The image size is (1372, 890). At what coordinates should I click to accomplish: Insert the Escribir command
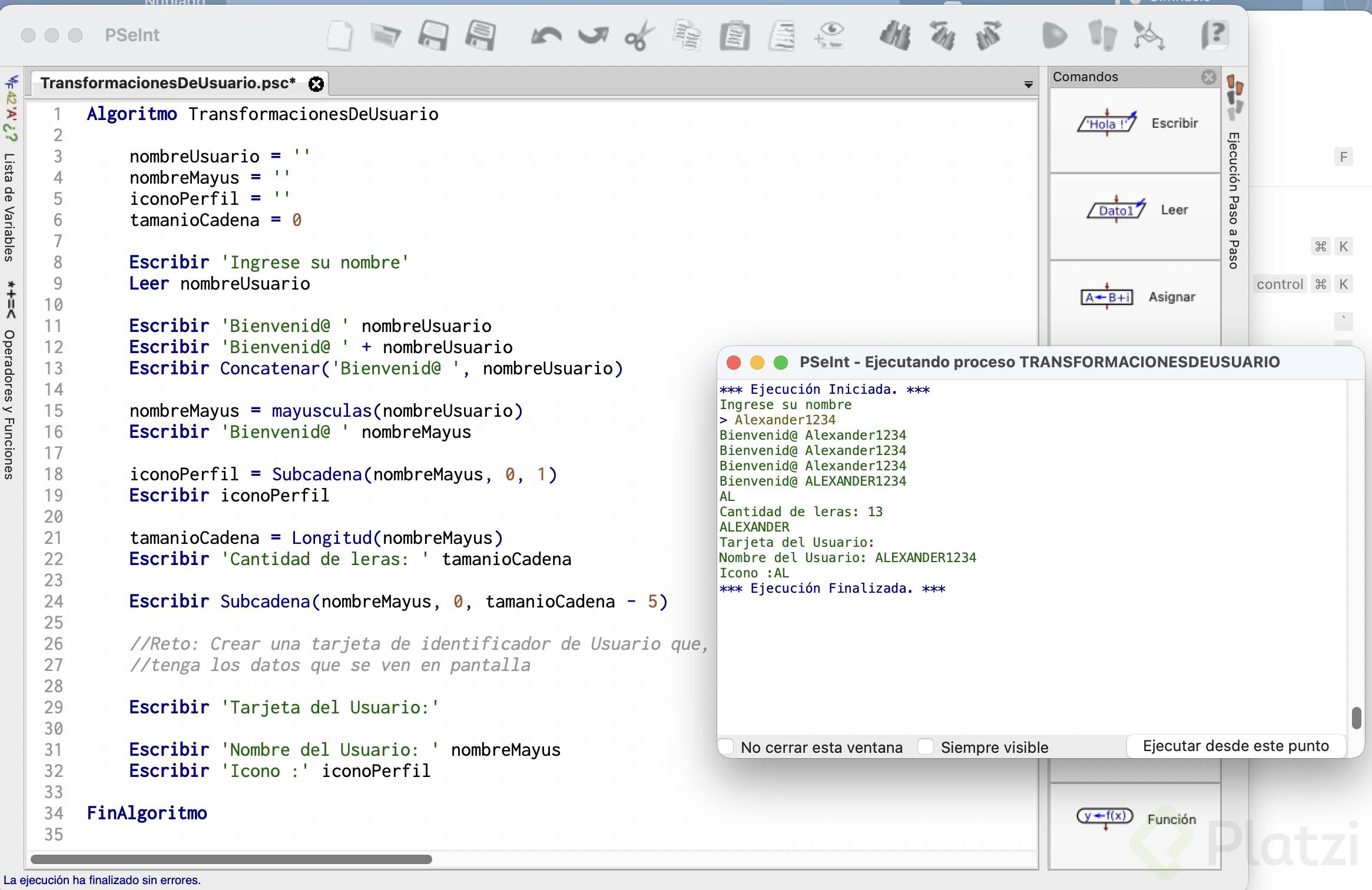(x=1135, y=124)
